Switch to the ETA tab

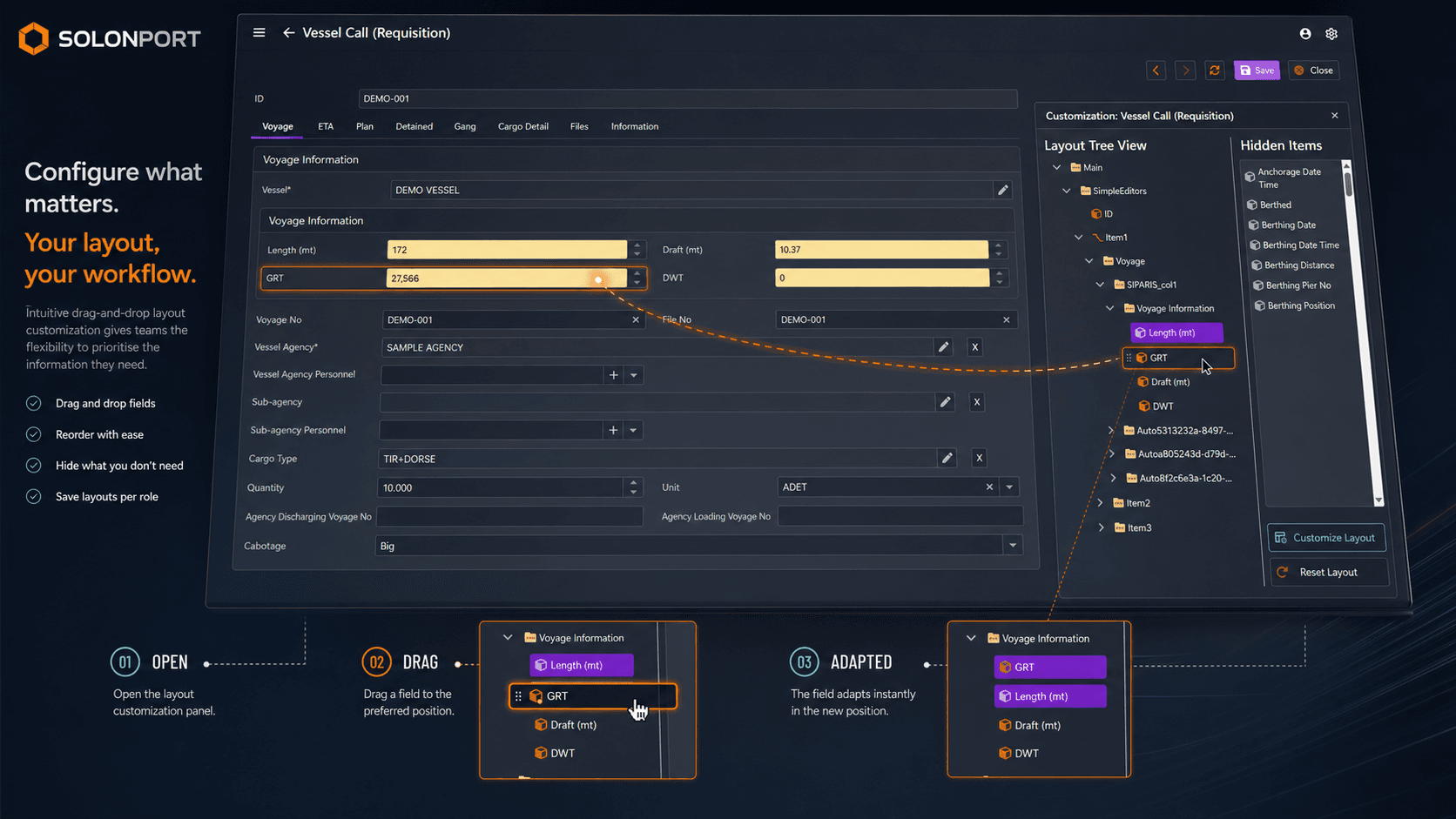click(326, 126)
